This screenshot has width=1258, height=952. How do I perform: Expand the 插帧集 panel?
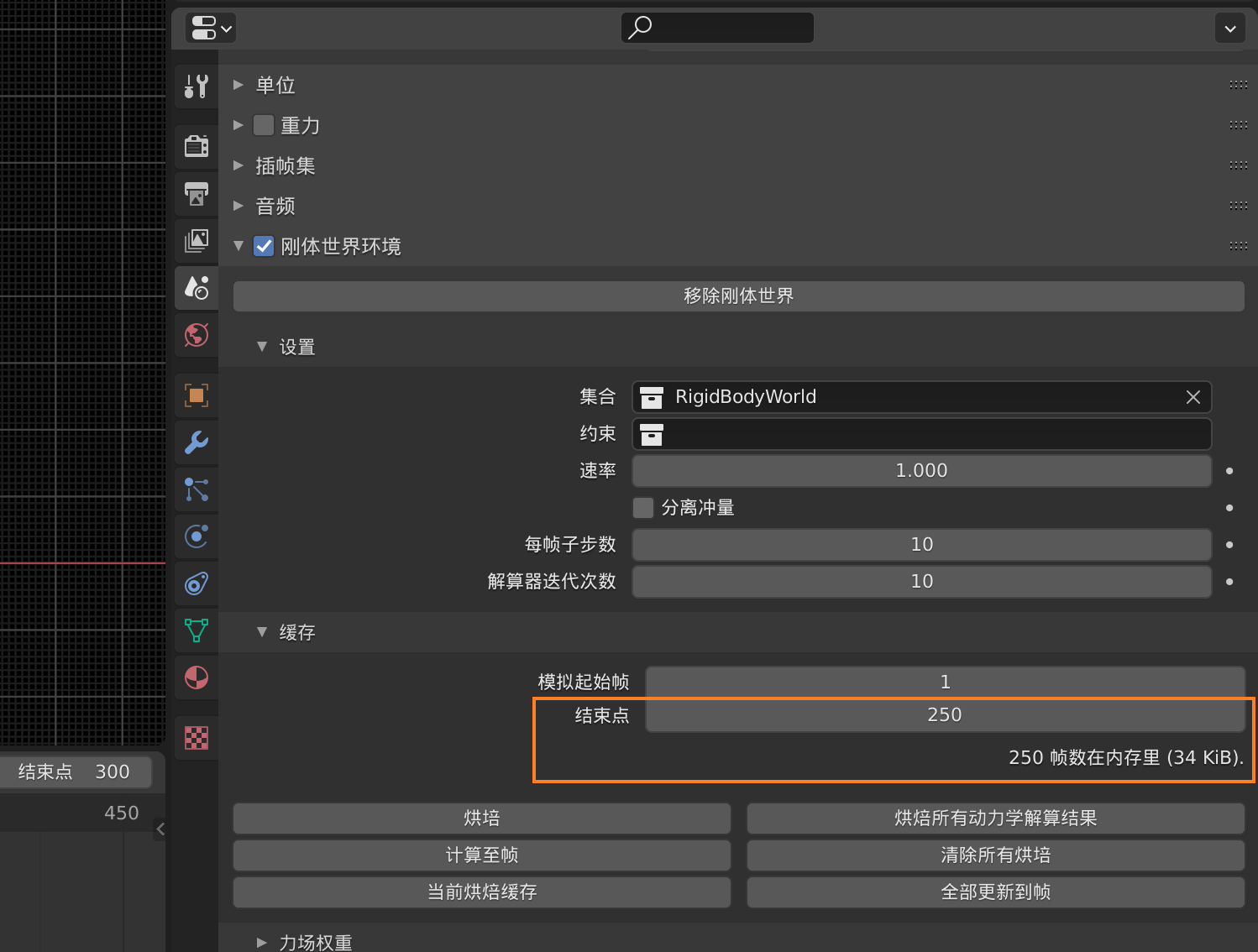coord(238,165)
